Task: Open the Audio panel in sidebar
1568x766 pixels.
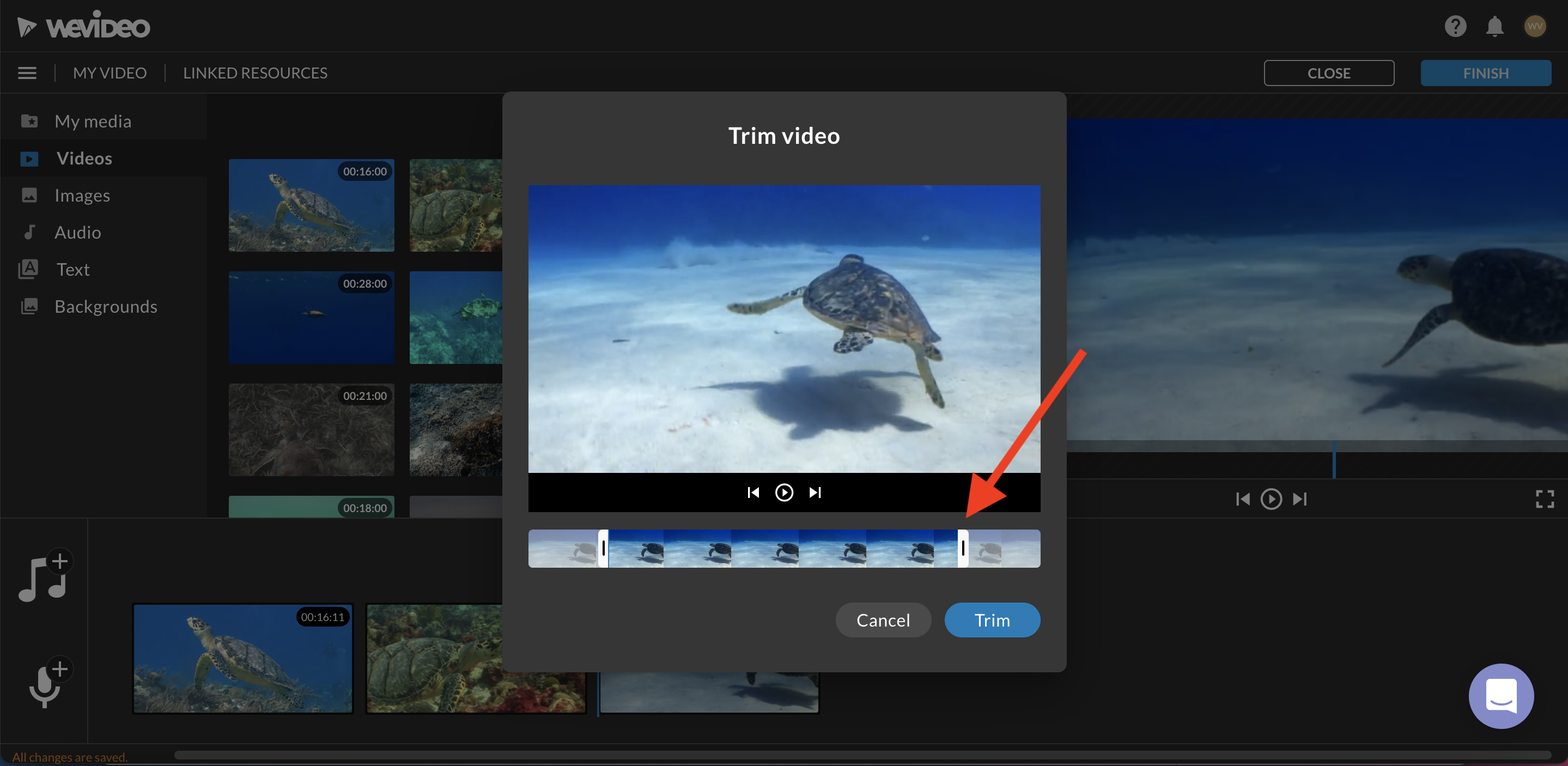Action: [x=78, y=232]
